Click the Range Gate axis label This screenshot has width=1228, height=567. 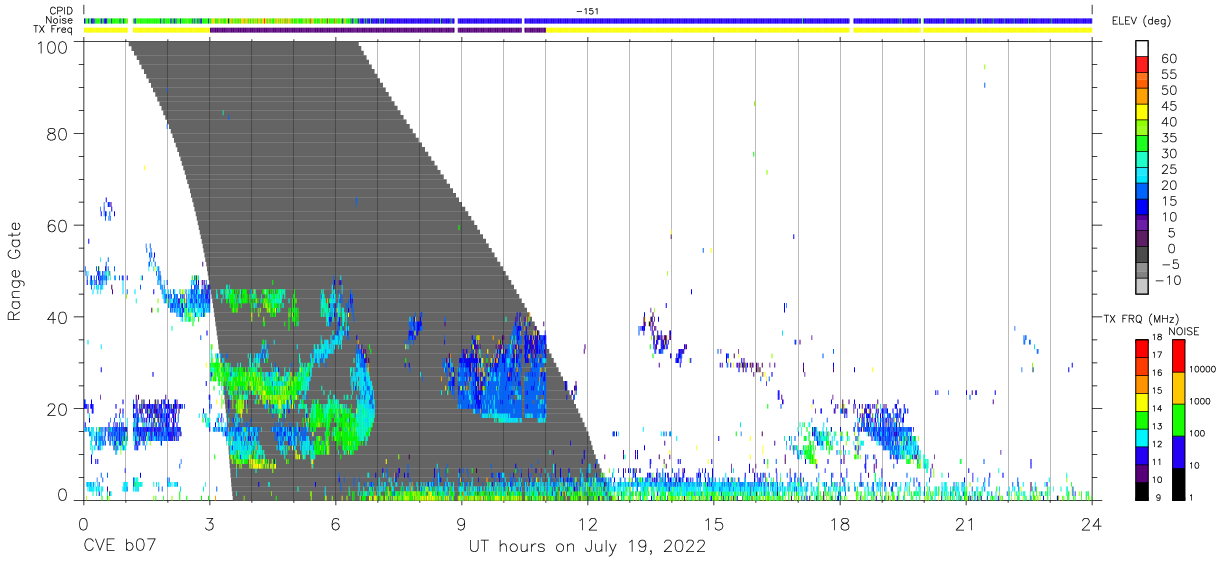(x=15, y=271)
